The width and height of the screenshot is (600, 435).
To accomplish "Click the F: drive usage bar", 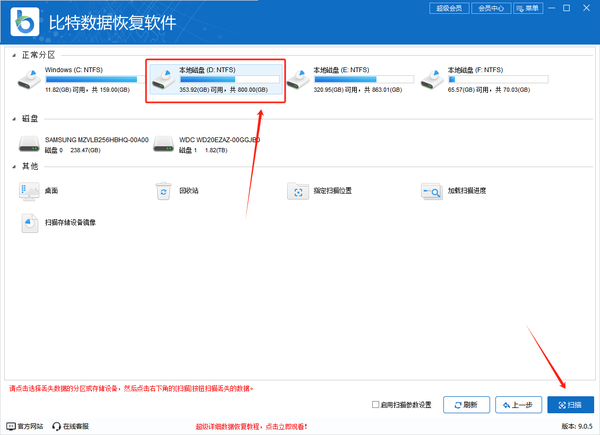I will click(x=498, y=80).
